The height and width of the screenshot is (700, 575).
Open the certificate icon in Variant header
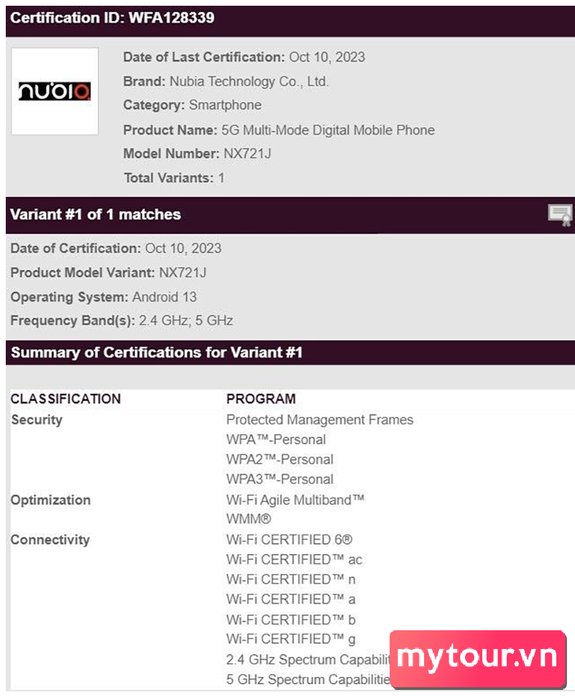[560, 215]
